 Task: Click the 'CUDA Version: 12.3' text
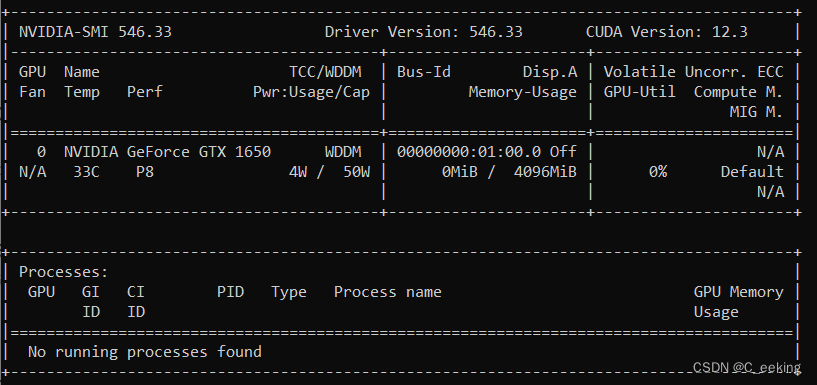tap(666, 32)
